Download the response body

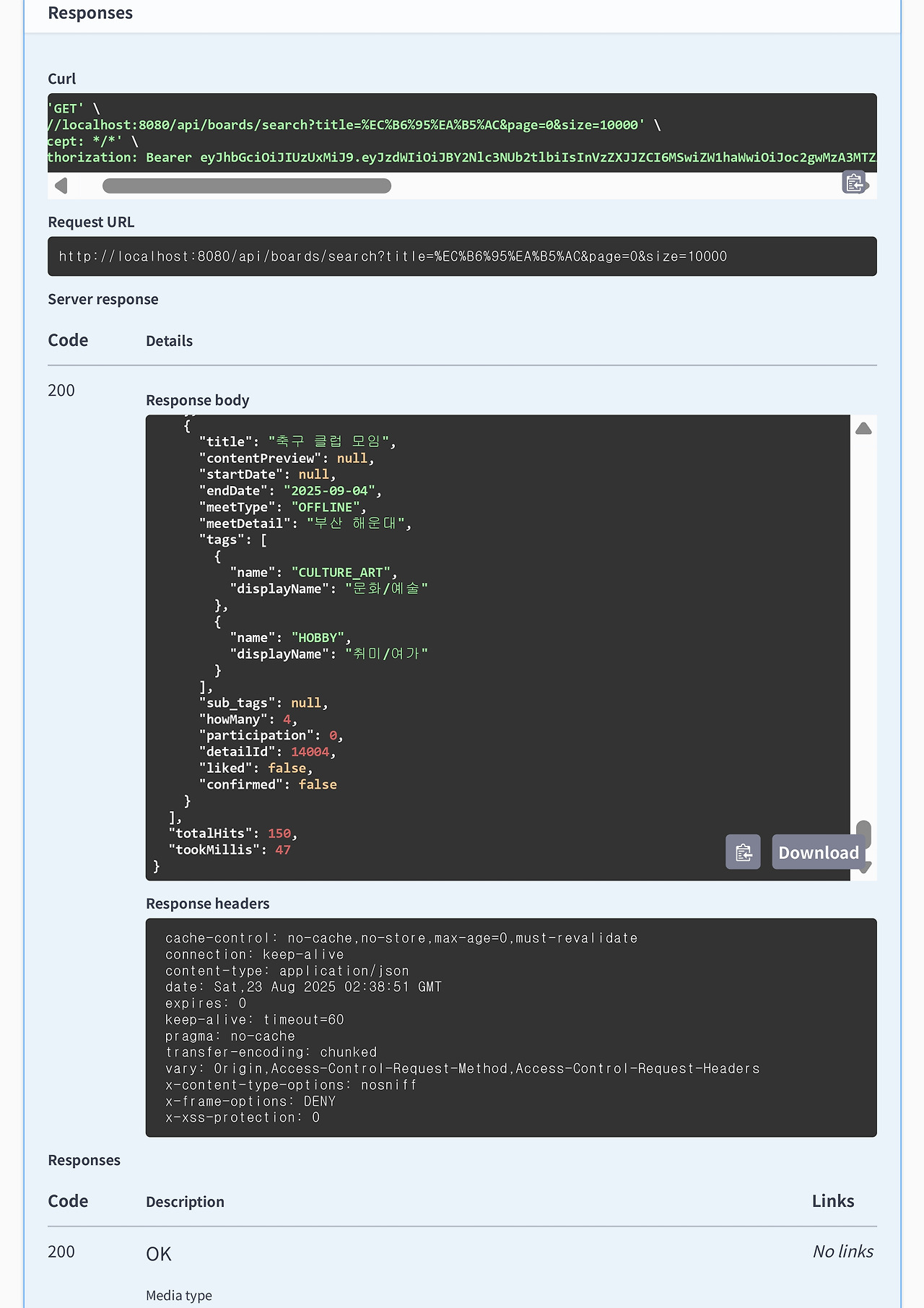click(818, 852)
